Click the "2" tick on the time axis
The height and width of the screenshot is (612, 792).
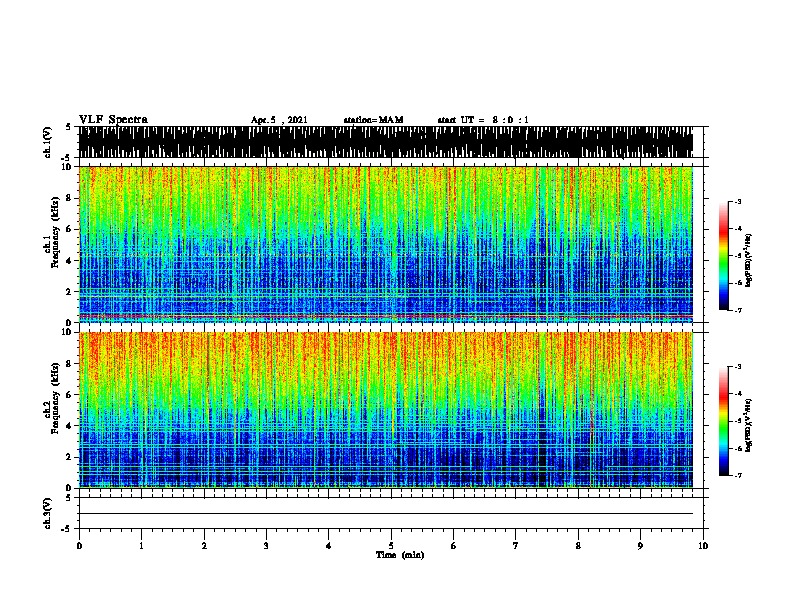click(x=204, y=545)
